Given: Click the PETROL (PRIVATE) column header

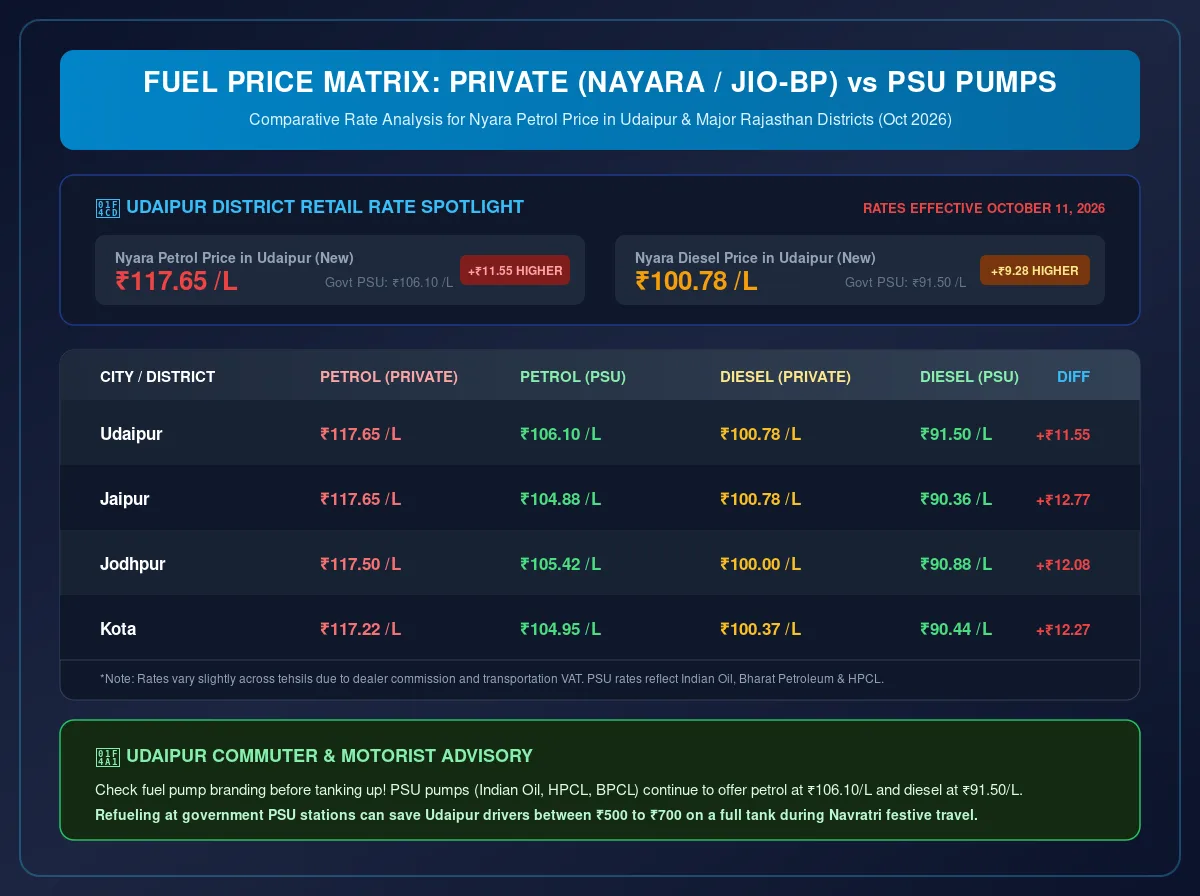Looking at the screenshot, I should click(x=389, y=377).
